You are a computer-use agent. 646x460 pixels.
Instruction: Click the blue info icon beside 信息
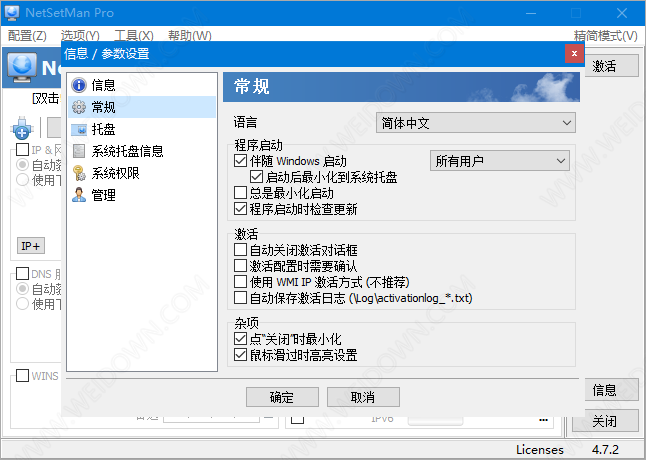click(79, 85)
